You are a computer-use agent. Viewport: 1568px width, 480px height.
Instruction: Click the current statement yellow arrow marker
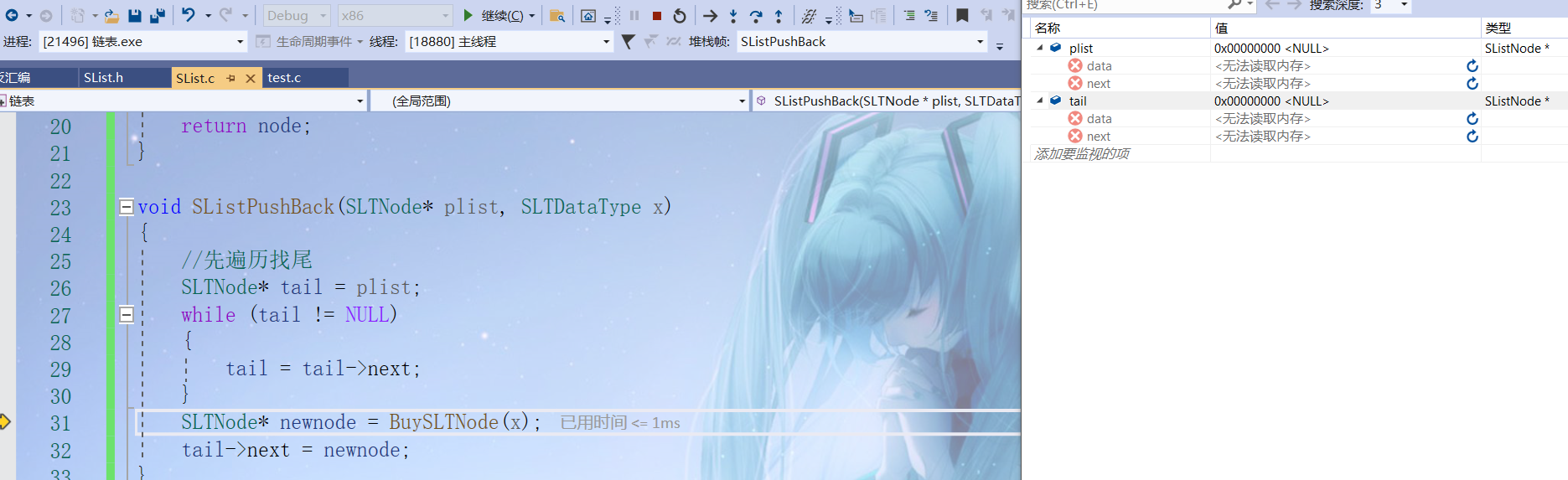(x=5, y=421)
